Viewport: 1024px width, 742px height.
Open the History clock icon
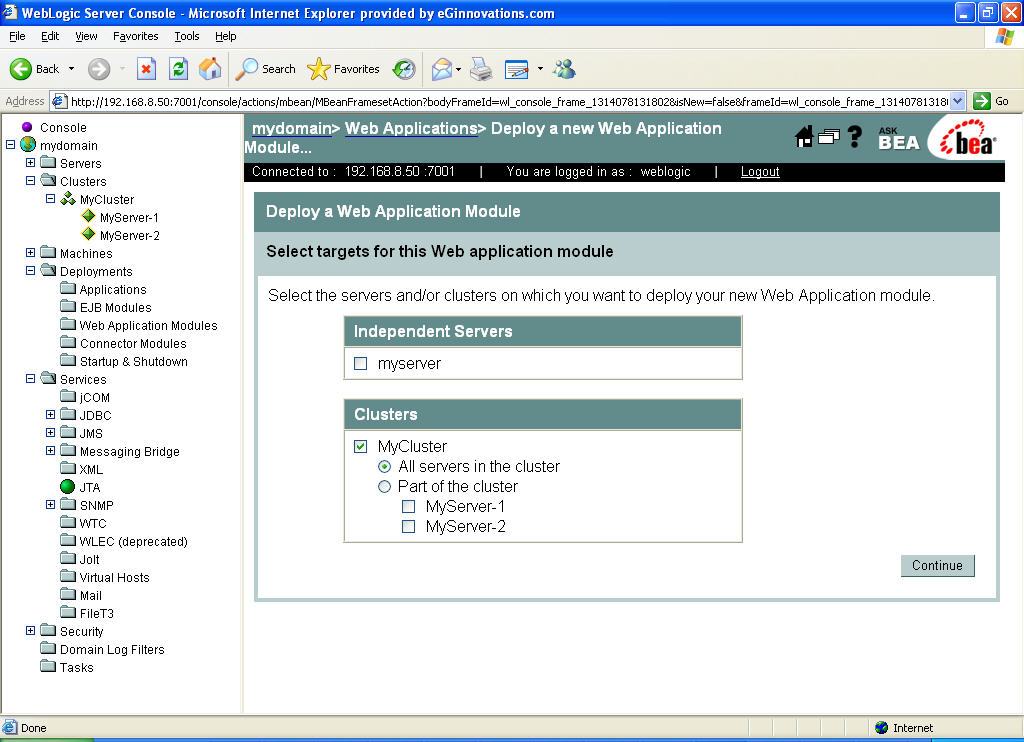(404, 69)
